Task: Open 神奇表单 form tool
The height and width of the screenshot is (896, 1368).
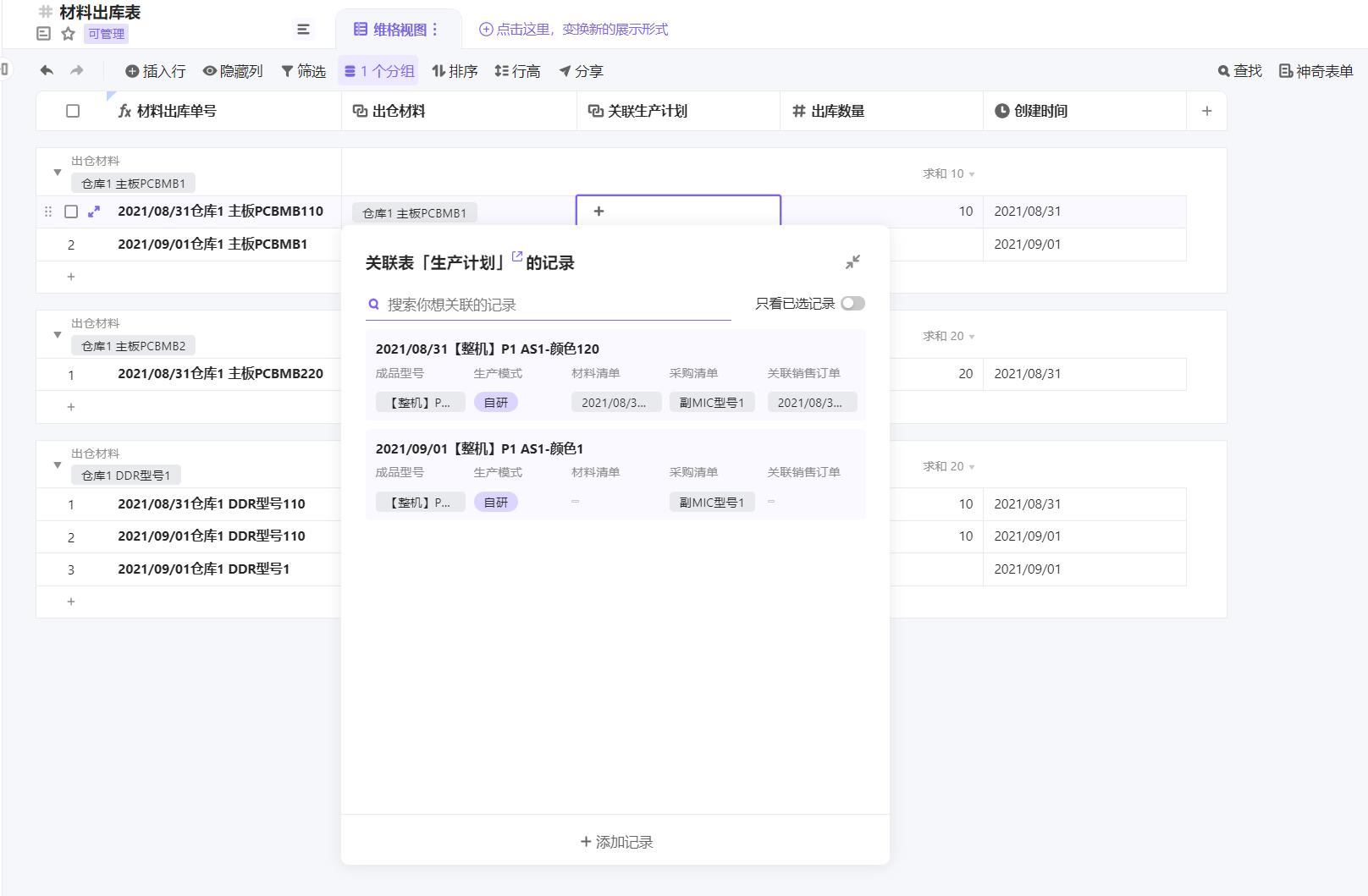Action: click(1316, 71)
